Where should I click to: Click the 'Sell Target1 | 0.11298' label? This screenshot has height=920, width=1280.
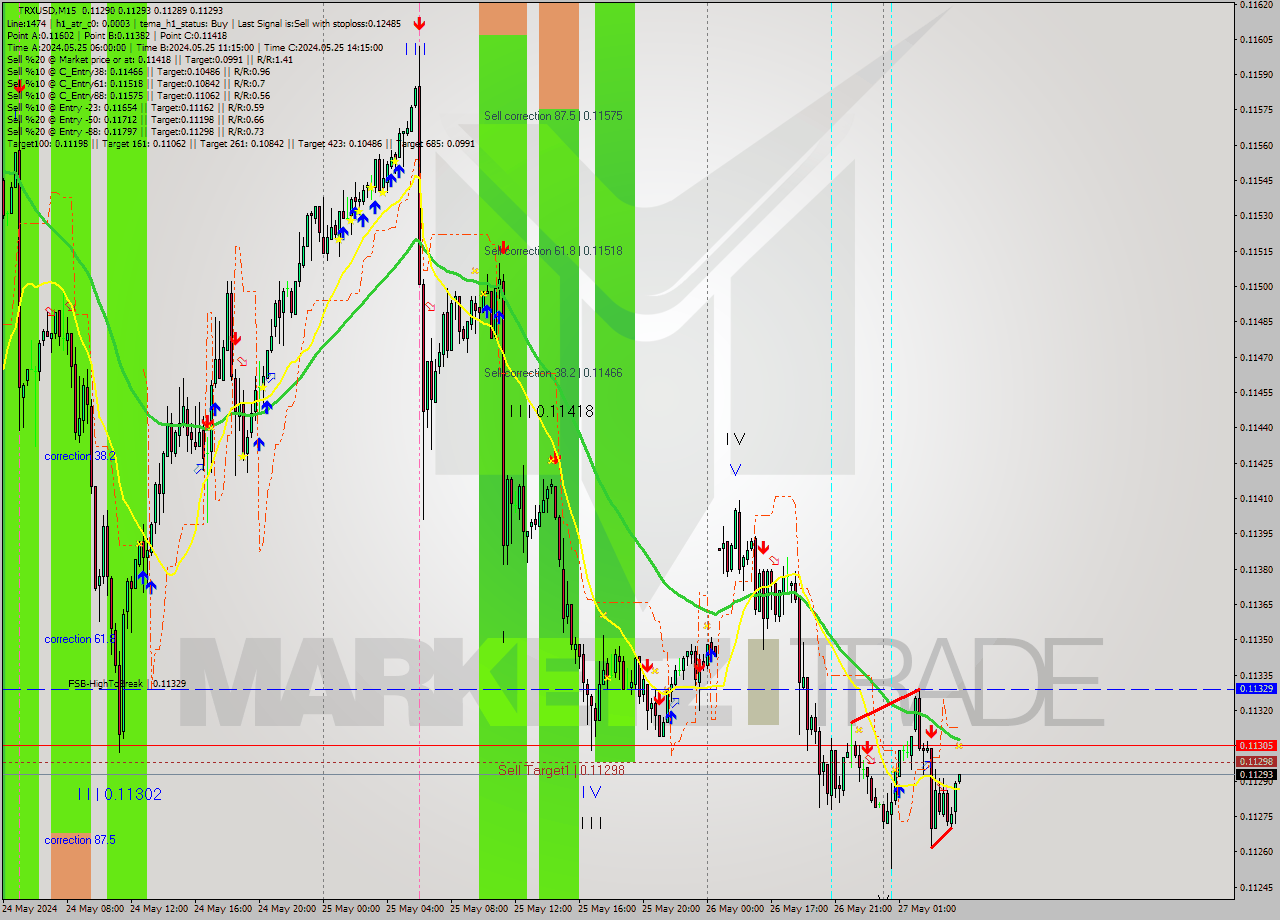pyautogui.click(x=561, y=770)
